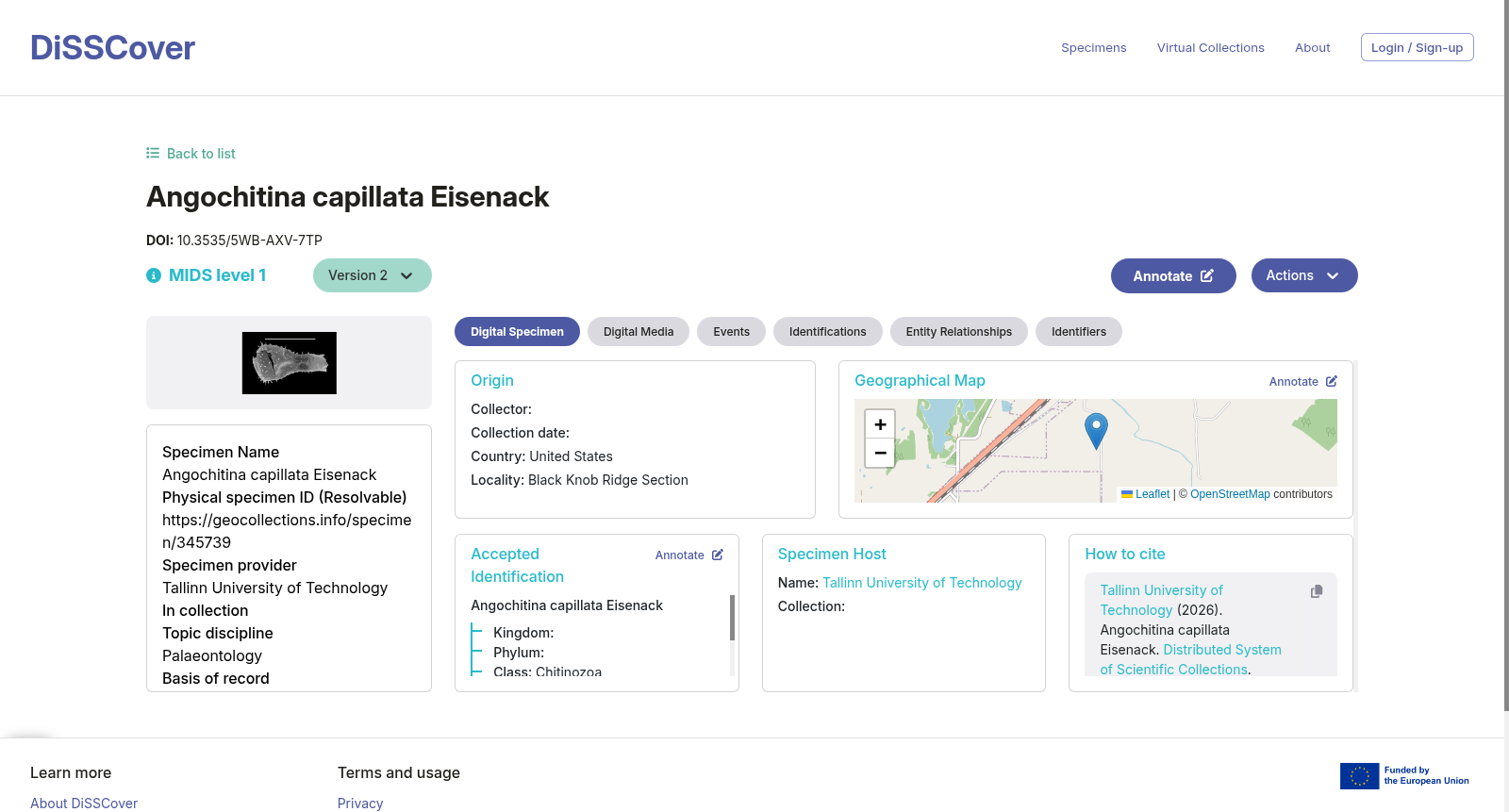Screen dimensions: 1509x812
Task: Open the OpenStreetMap attribution link
Action: click(x=1230, y=494)
